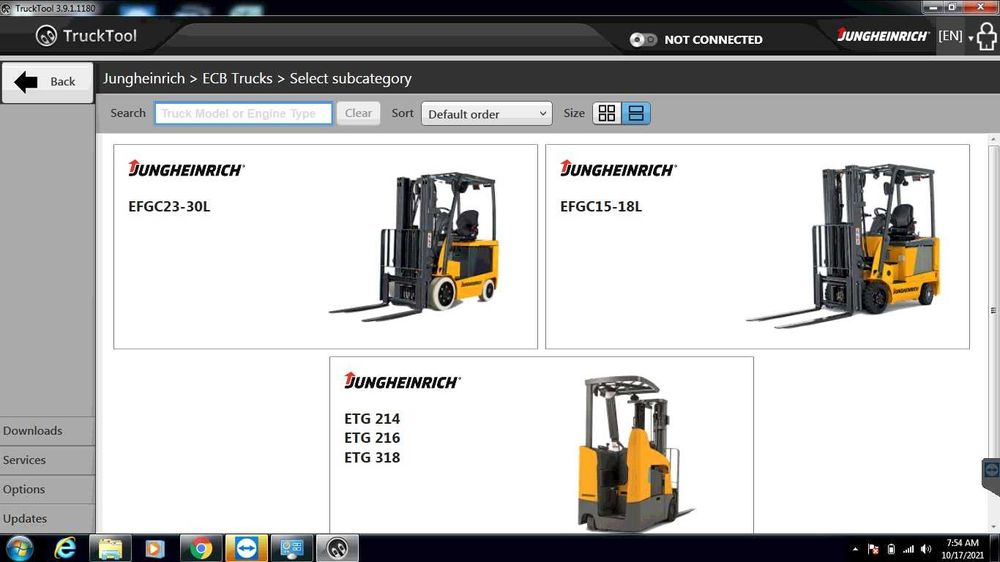
Task: Click the Action Center flag icon
Action: pos(874,549)
